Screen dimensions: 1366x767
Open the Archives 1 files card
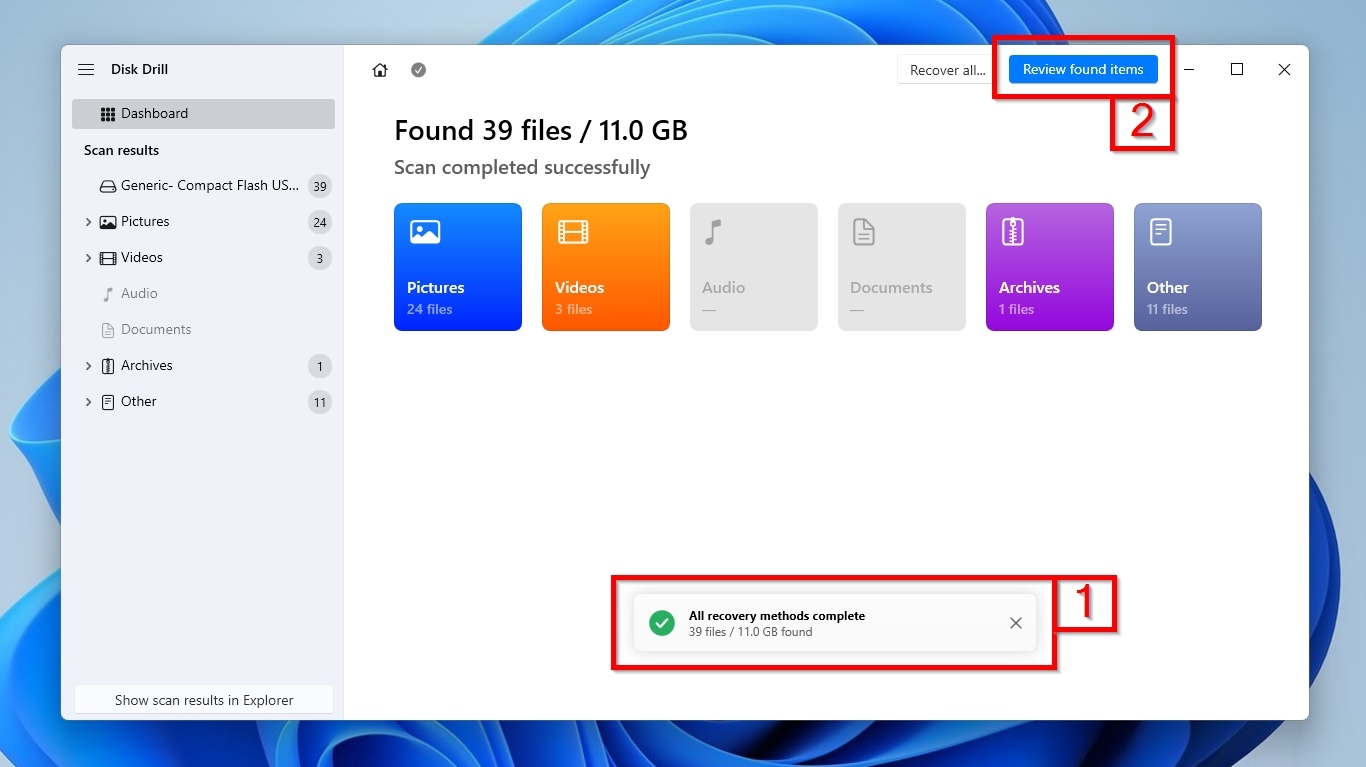(x=1050, y=267)
